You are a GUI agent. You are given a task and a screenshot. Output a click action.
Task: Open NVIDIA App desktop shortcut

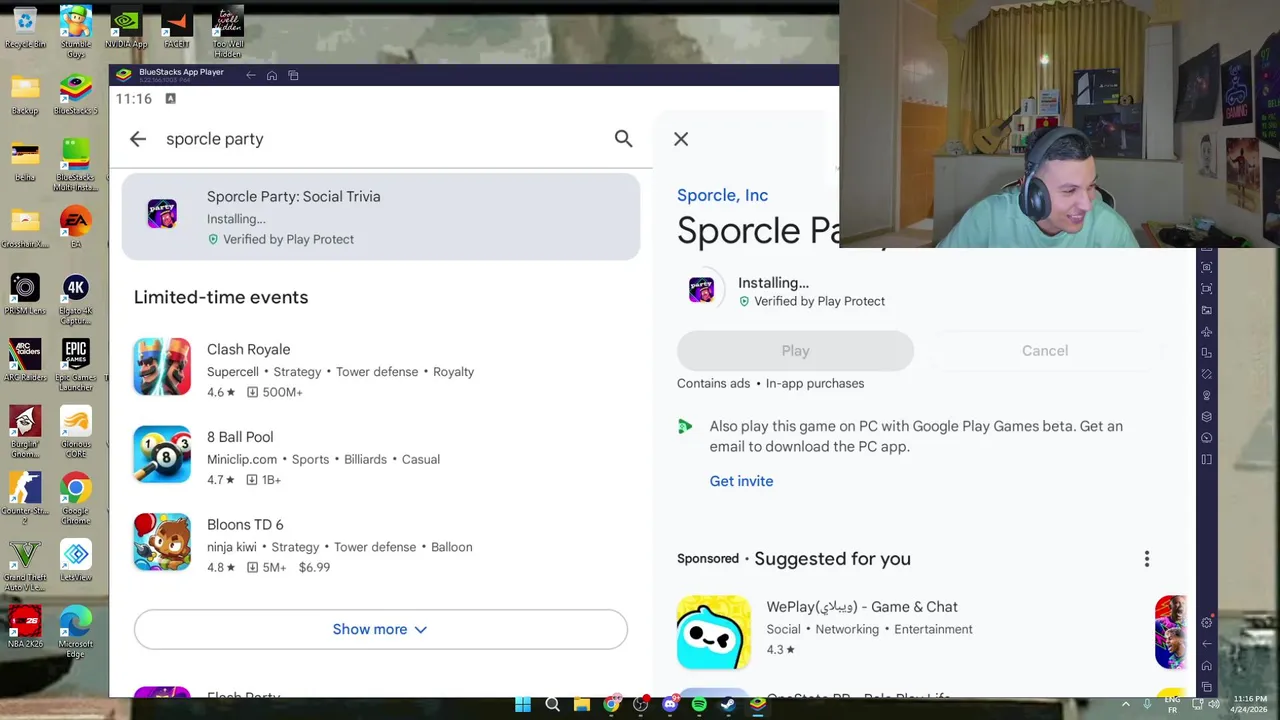click(126, 28)
